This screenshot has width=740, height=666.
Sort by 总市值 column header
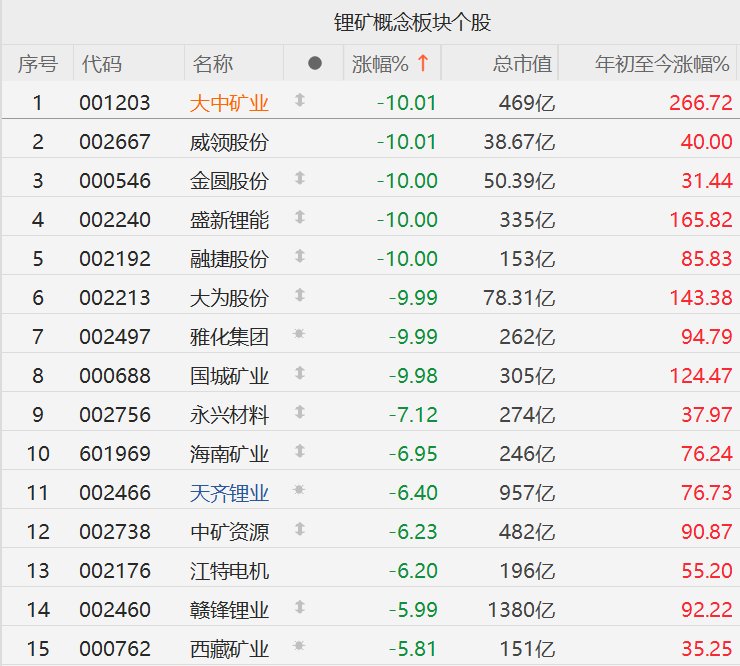(522, 64)
